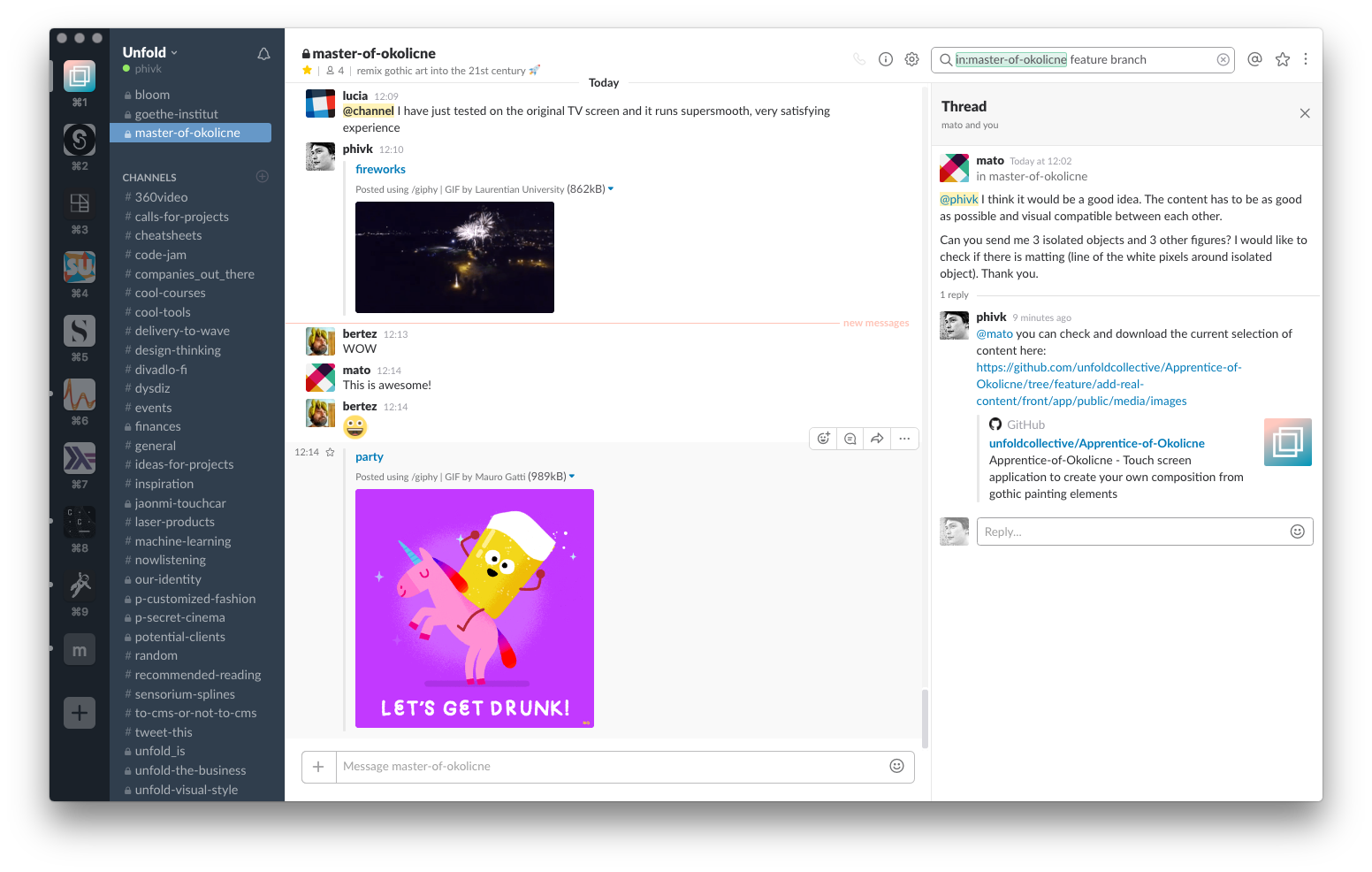
Task: Click the messages pane scrollbar
Action: 925,718
